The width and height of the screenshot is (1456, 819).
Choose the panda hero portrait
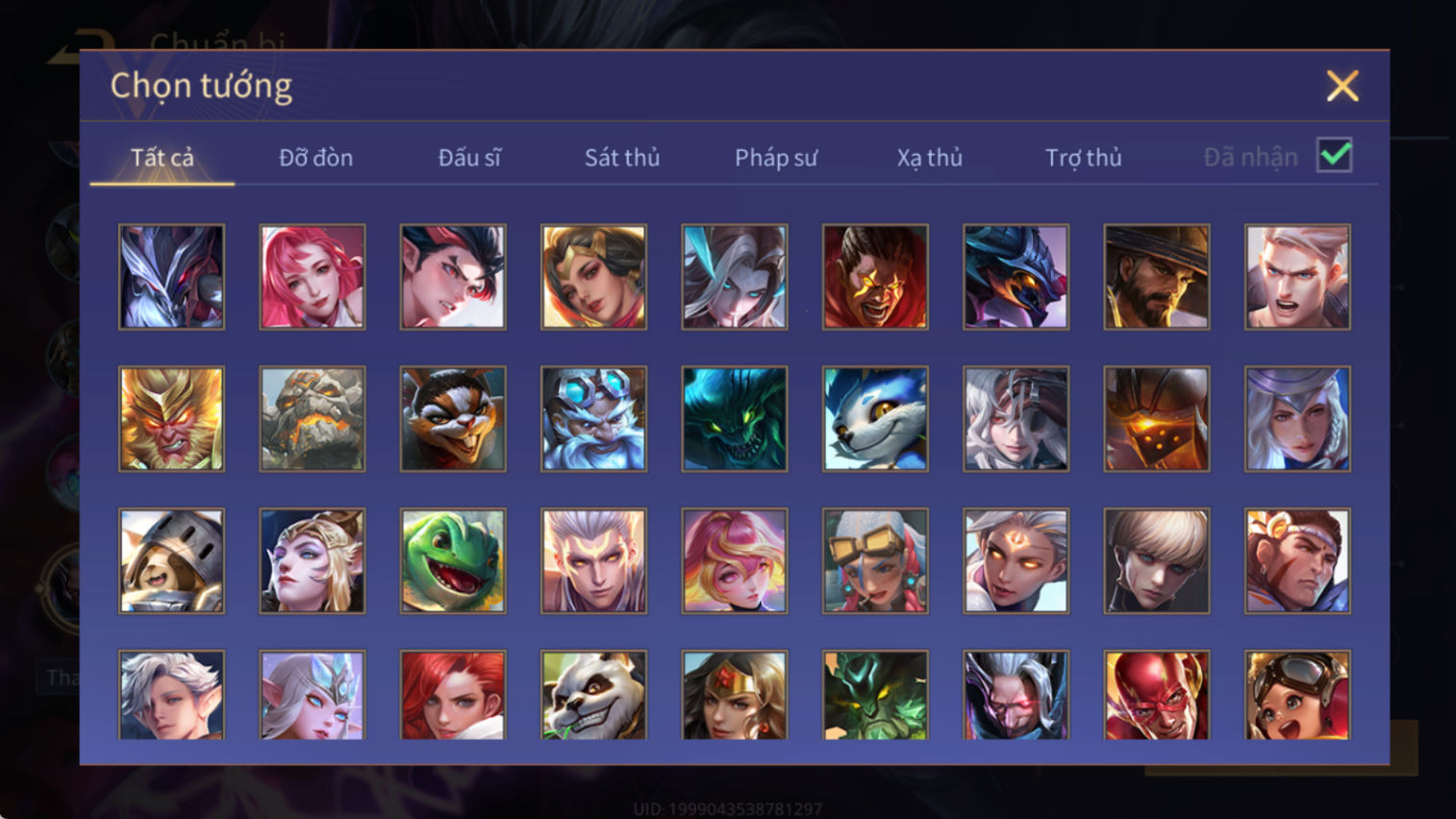coord(593,695)
